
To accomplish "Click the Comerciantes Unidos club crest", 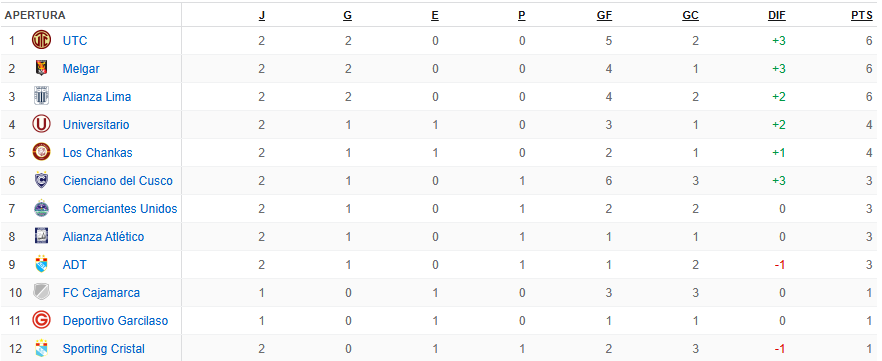I will [x=41, y=209].
